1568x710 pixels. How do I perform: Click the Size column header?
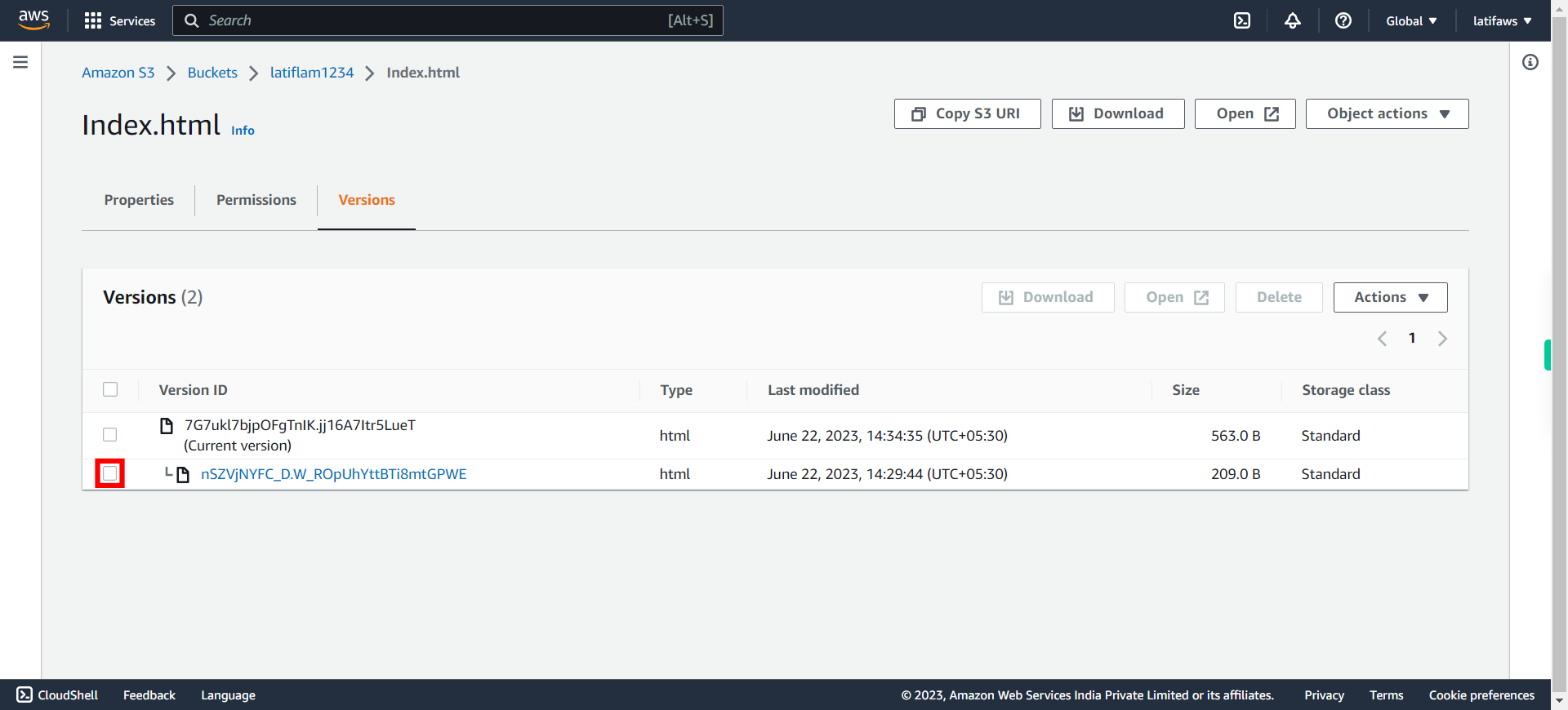[x=1186, y=390]
